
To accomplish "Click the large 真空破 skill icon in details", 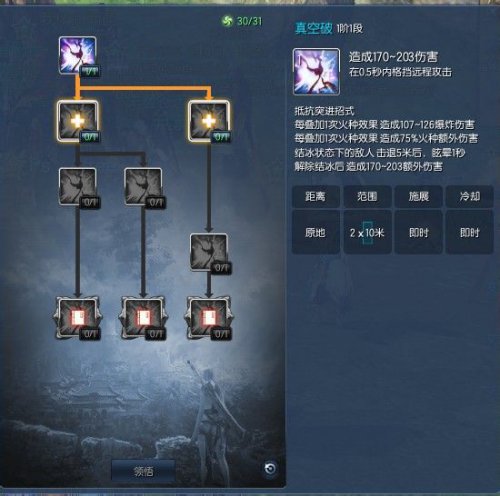I will [x=316, y=72].
